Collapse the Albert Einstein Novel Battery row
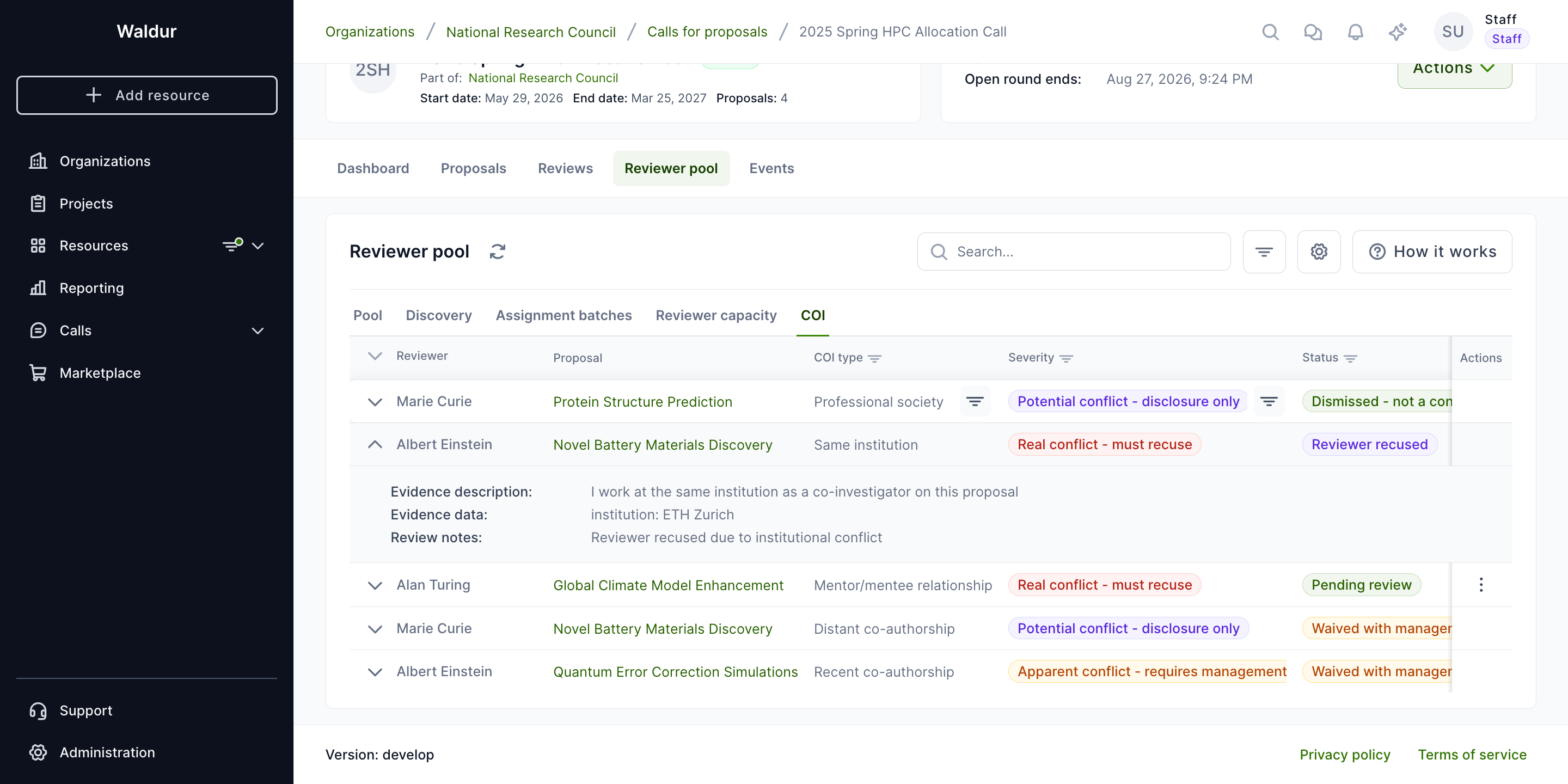The height and width of the screenshot is (784, 1568). click(375, 444)
